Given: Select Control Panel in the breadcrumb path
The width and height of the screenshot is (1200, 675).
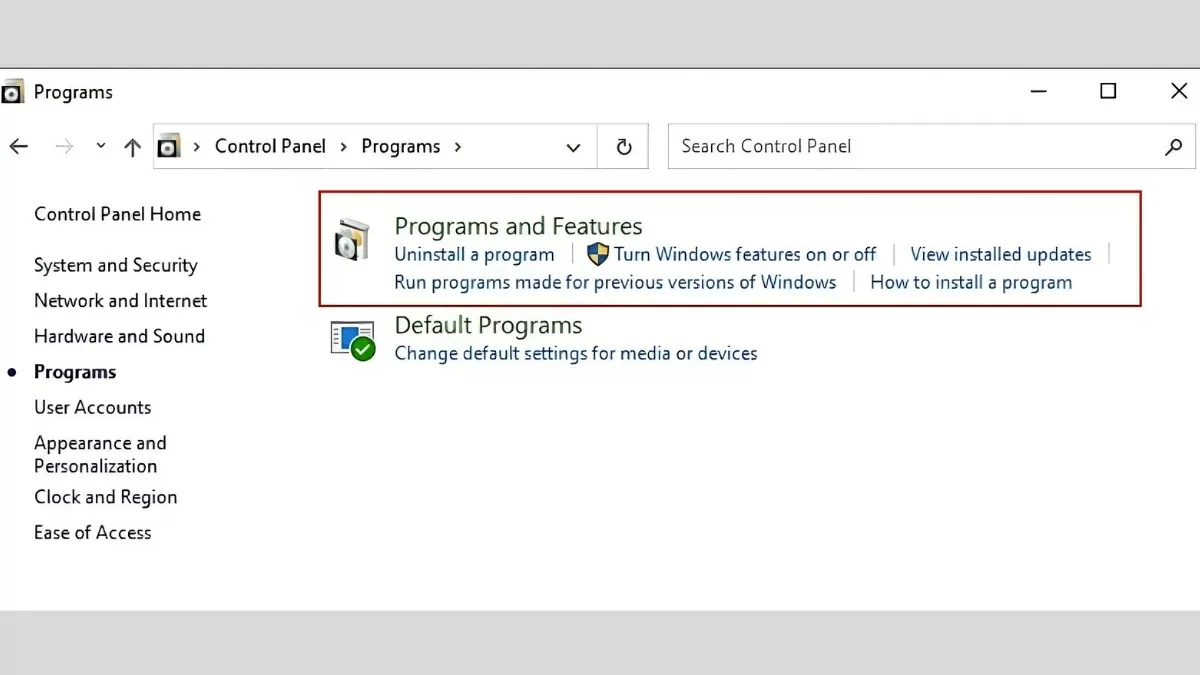Looking at the screenshot, I should pos(270,147).
